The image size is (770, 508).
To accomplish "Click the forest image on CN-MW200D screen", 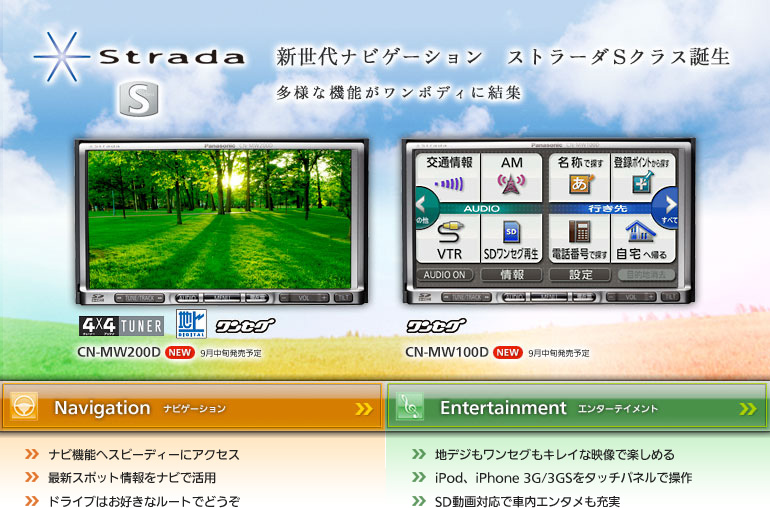I will [220, 219].
